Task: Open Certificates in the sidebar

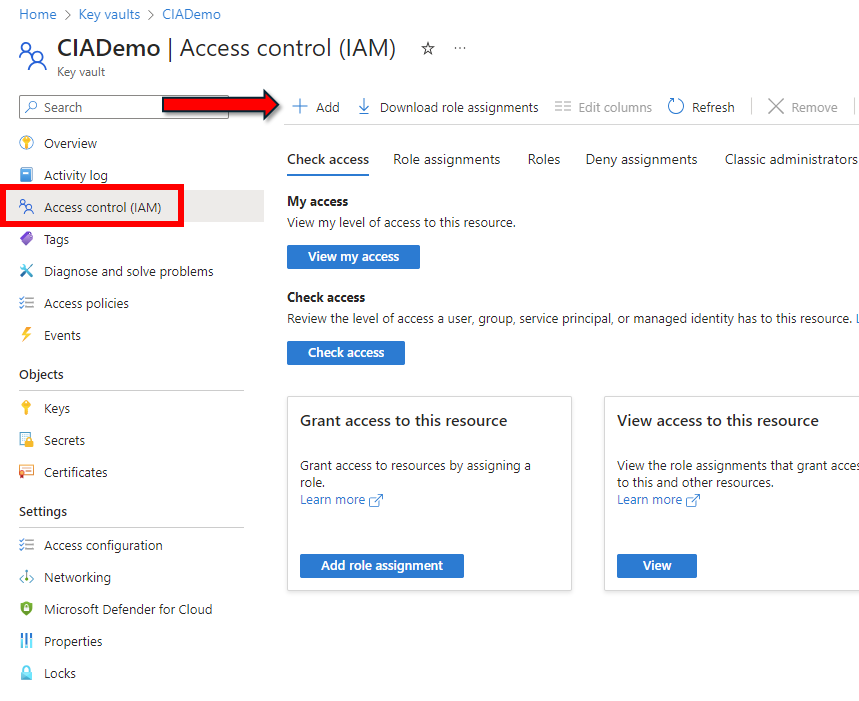Action: (75, 472)
